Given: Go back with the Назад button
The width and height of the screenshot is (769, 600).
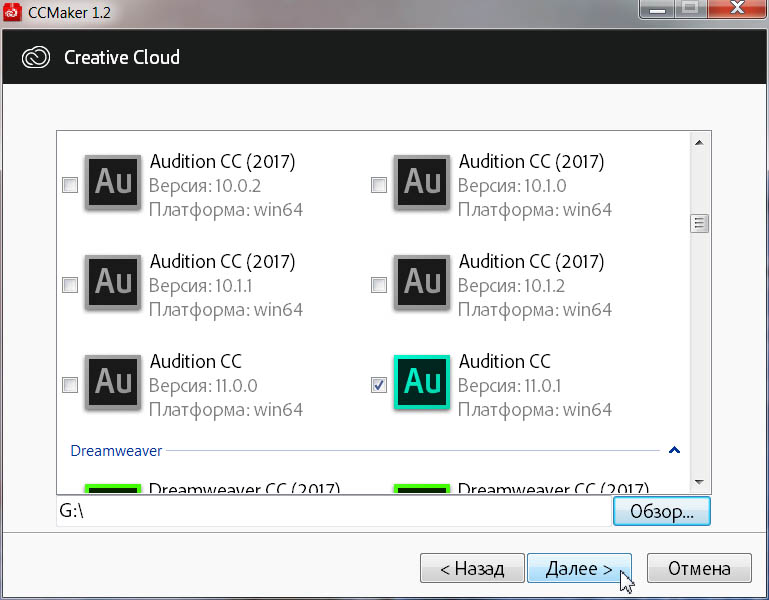Looking at the screenshot, I should coord(472,568).
